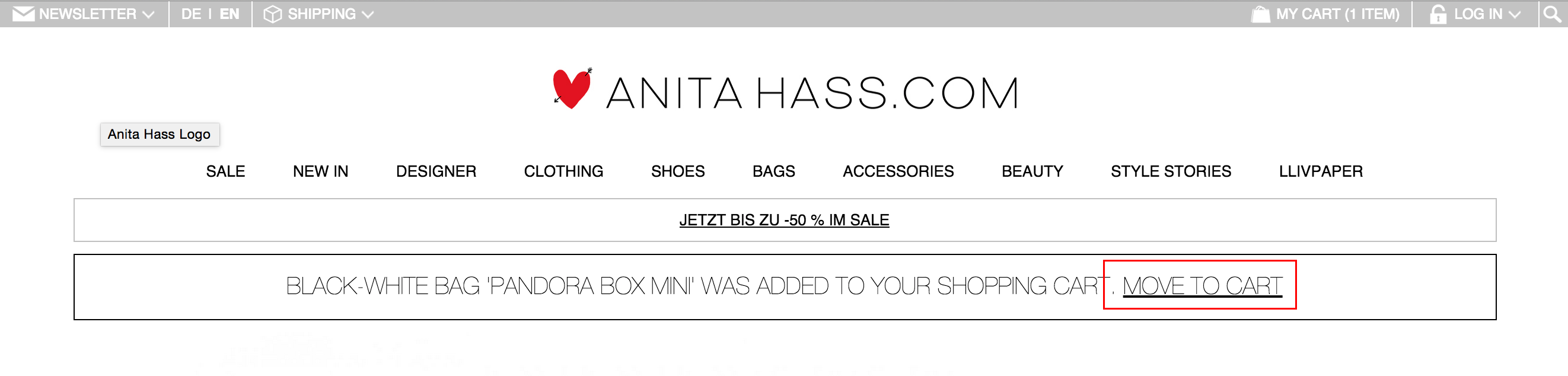Open the Jetzt bis zu -50 % im Sale link
The height and width of the screenshot is (376, 1568).
point(784,220)
